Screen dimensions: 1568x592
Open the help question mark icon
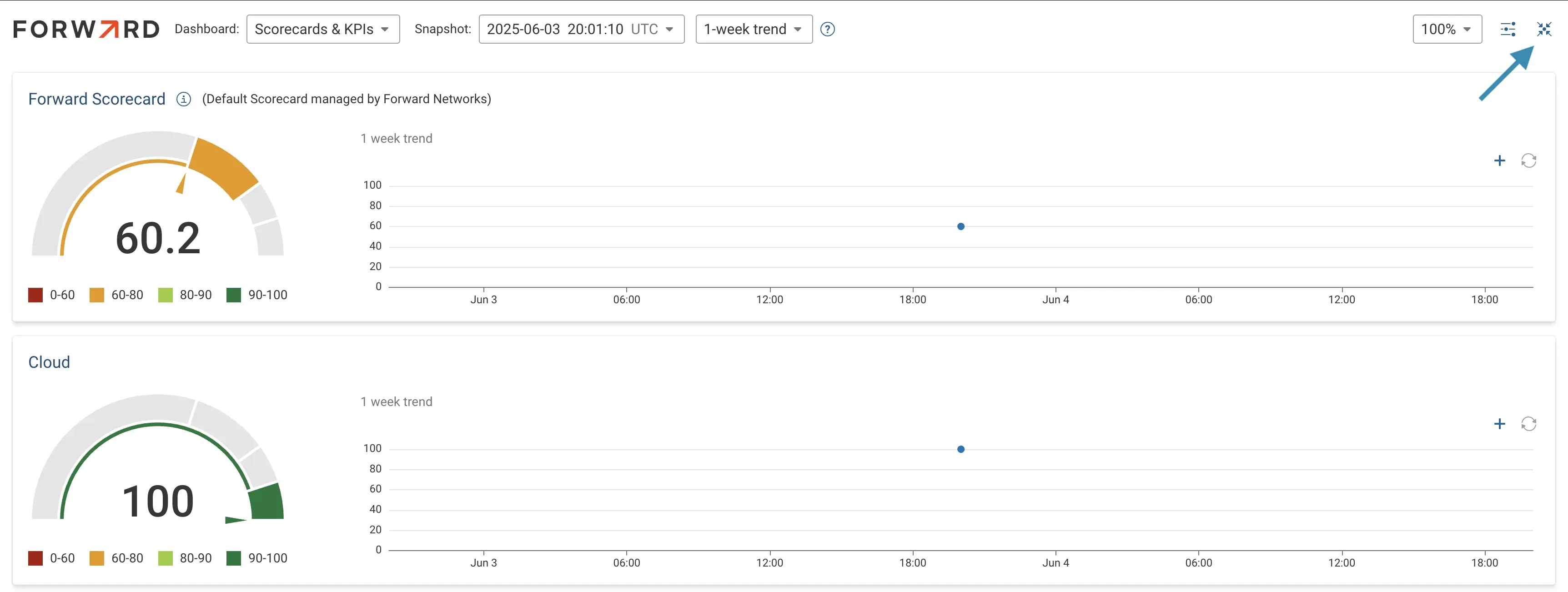click(x=827, y=29)
